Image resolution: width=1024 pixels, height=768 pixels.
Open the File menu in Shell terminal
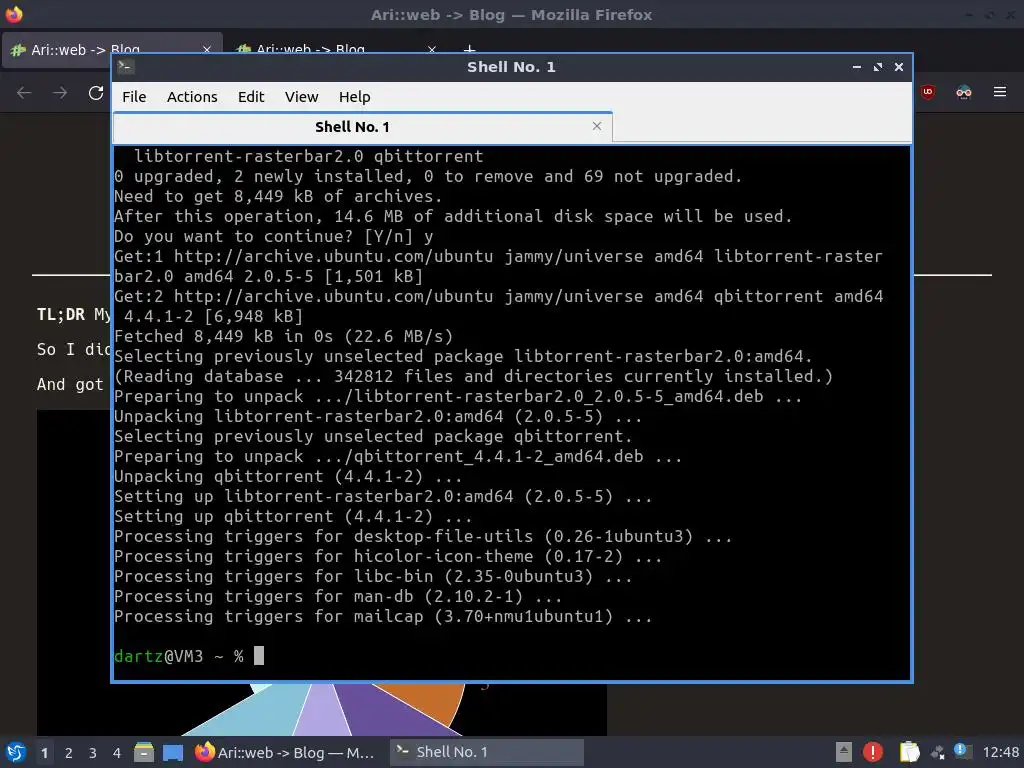[134, 97]
